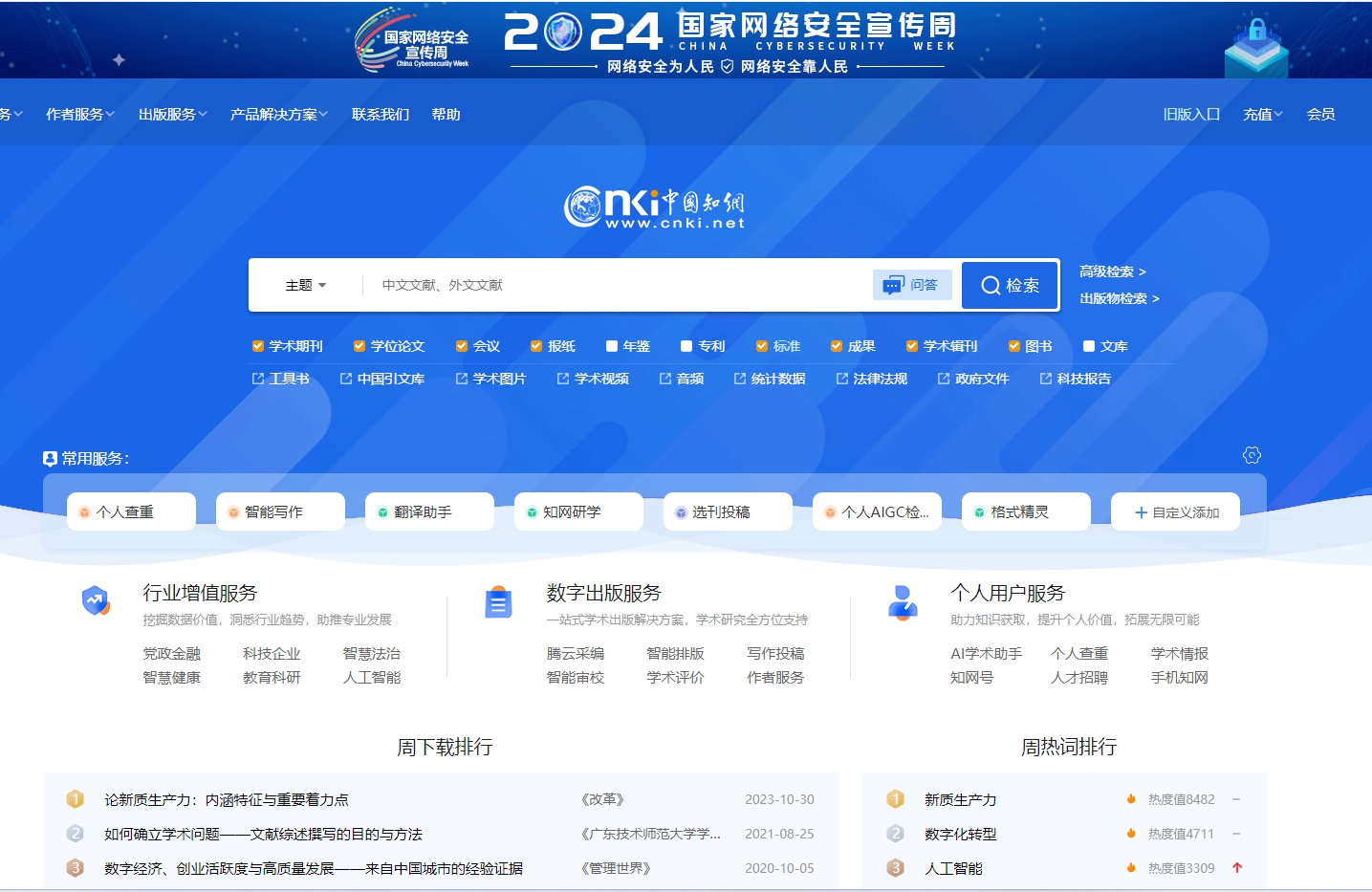Open the 知网研学 service shortcut

[578, 511]
